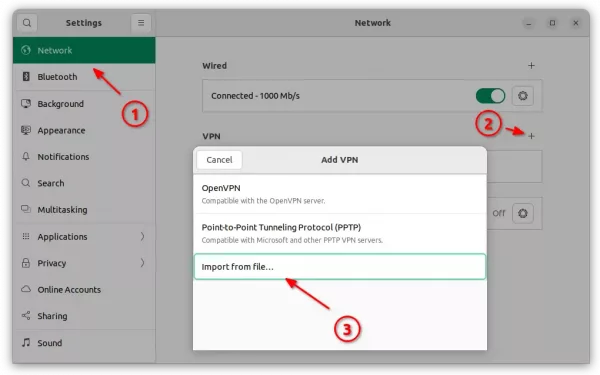This screenshot has width=600, height=375.
Task: Expand Privacy submenu chevron
Action: click(x=142, y=263)
